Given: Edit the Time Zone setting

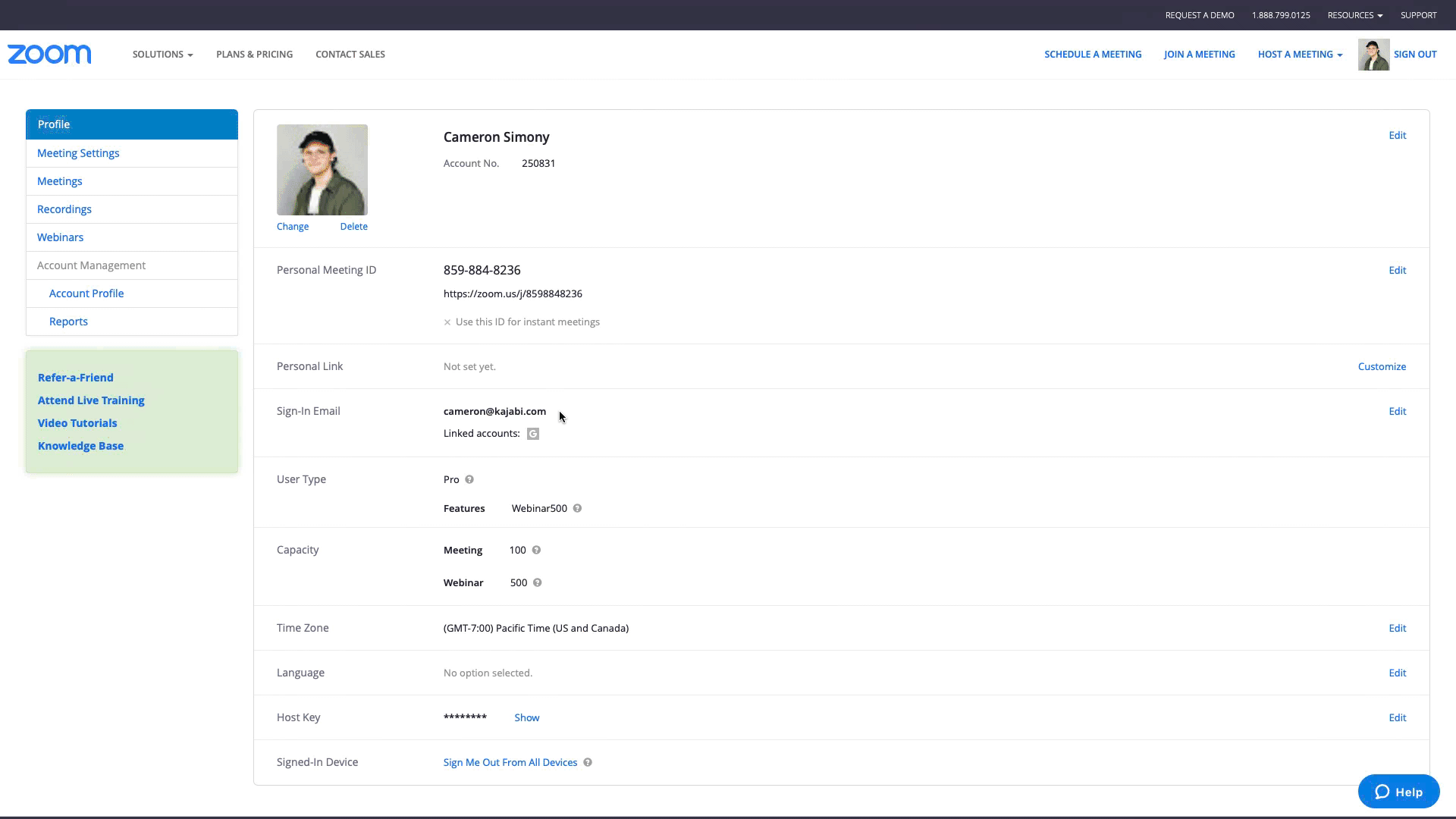Looking at the screenshot, I should 1397,628.
